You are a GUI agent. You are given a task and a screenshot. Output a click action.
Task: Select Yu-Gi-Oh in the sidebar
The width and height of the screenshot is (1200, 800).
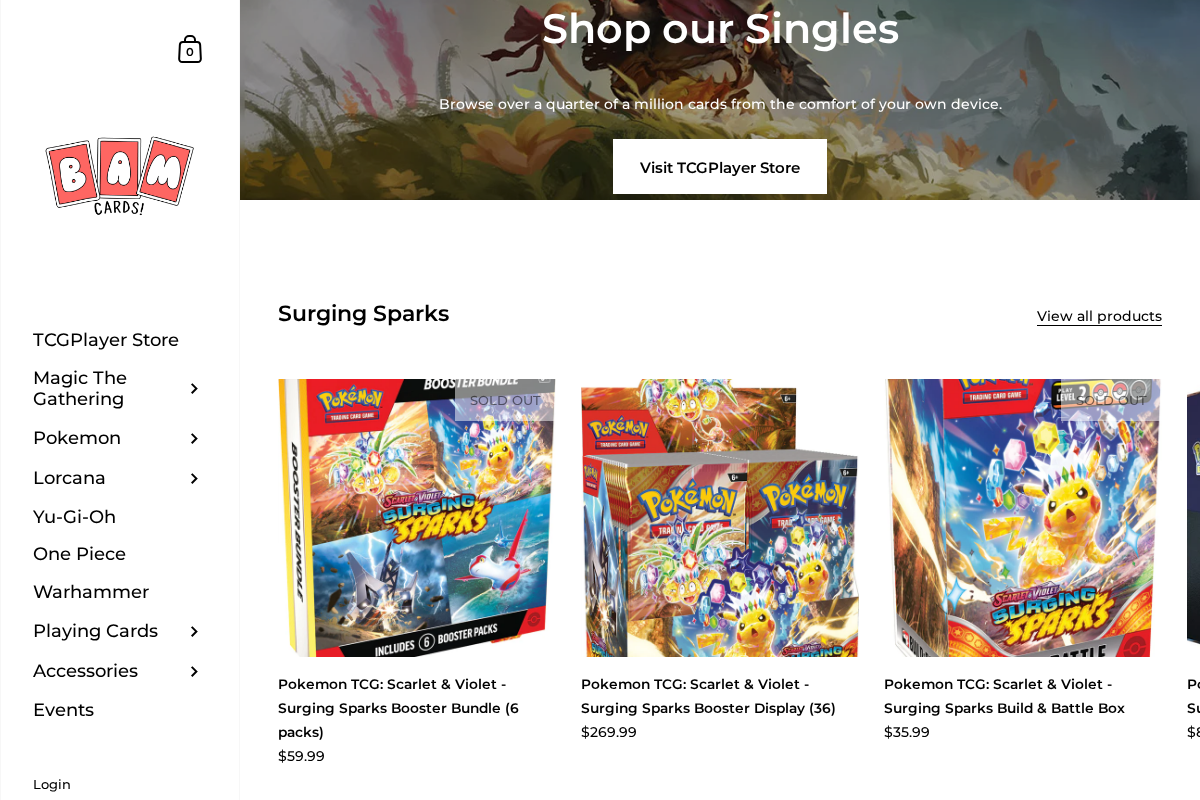pyautogui.click(x=74, y=516)
